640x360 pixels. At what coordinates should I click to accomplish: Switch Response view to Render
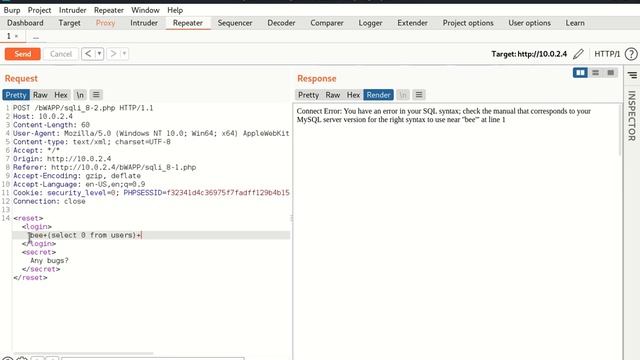(378, 95)
